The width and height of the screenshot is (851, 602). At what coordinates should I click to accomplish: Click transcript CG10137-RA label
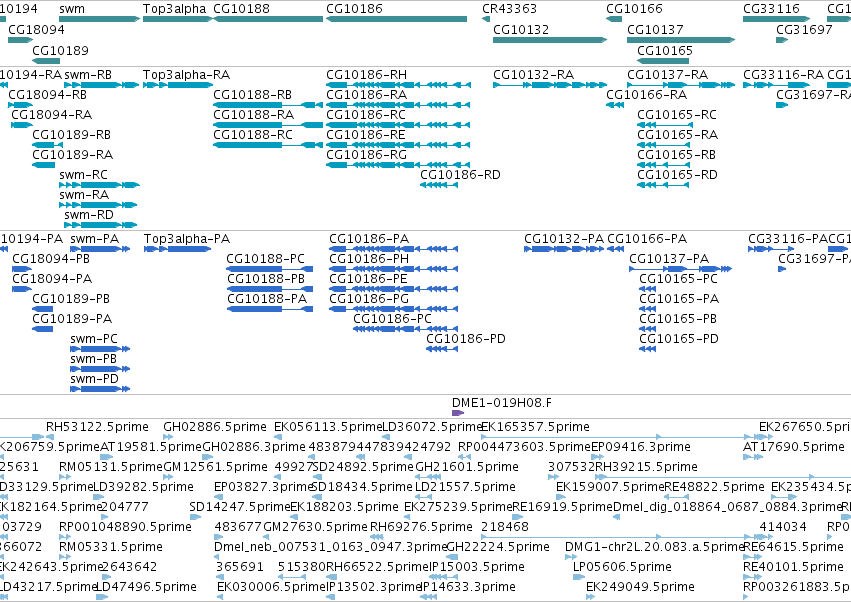668,74
